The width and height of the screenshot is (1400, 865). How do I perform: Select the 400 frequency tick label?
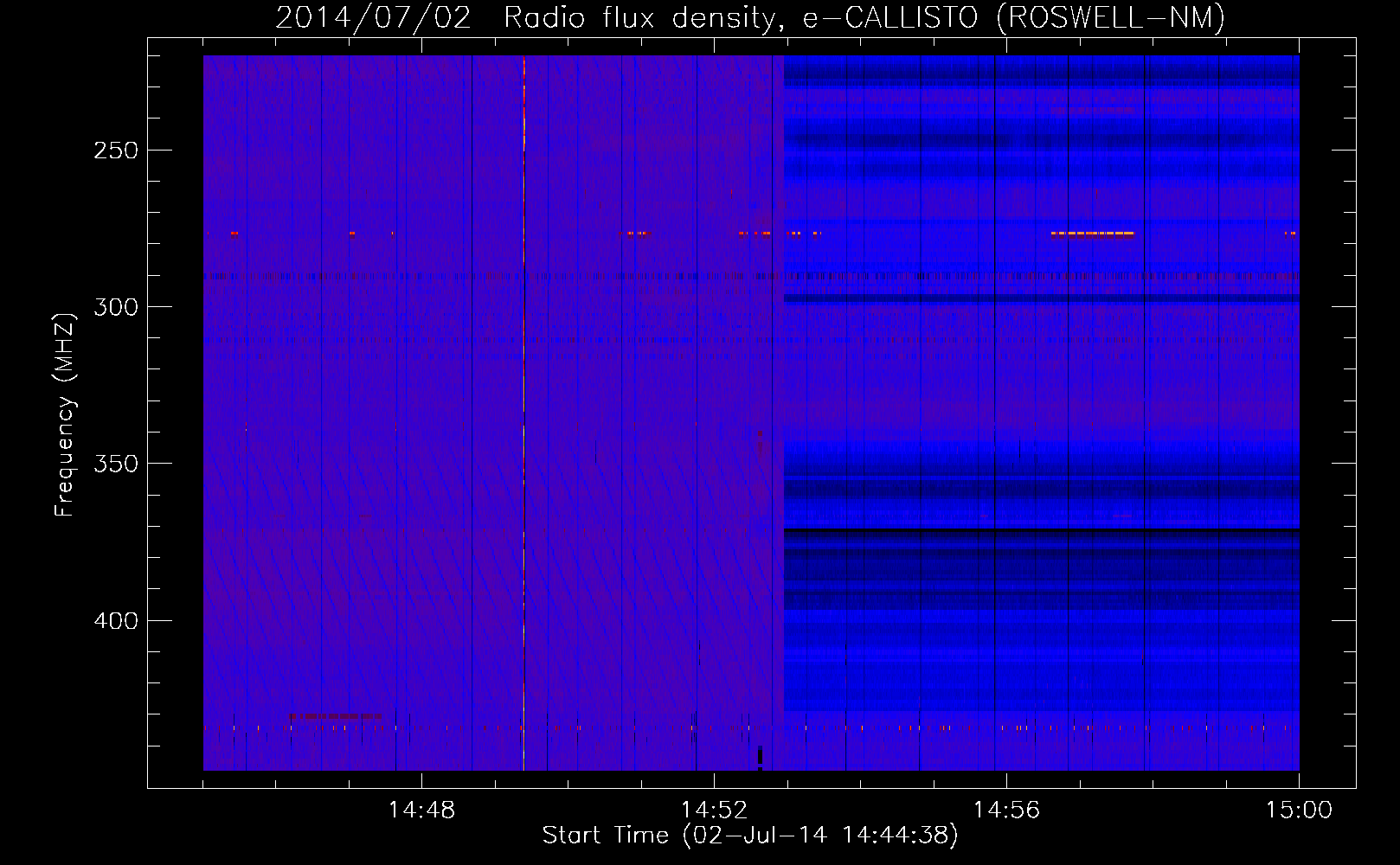point(116,621)
